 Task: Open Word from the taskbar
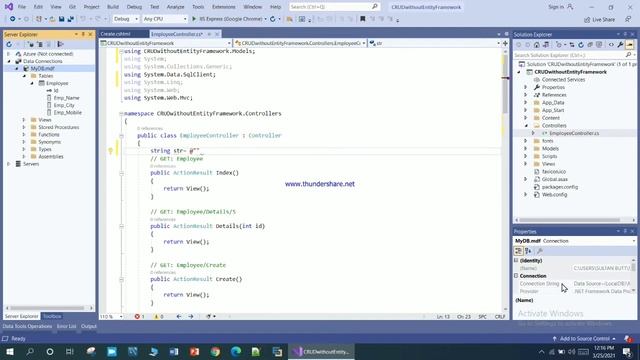pyautogui.click(x=174, y=351)
